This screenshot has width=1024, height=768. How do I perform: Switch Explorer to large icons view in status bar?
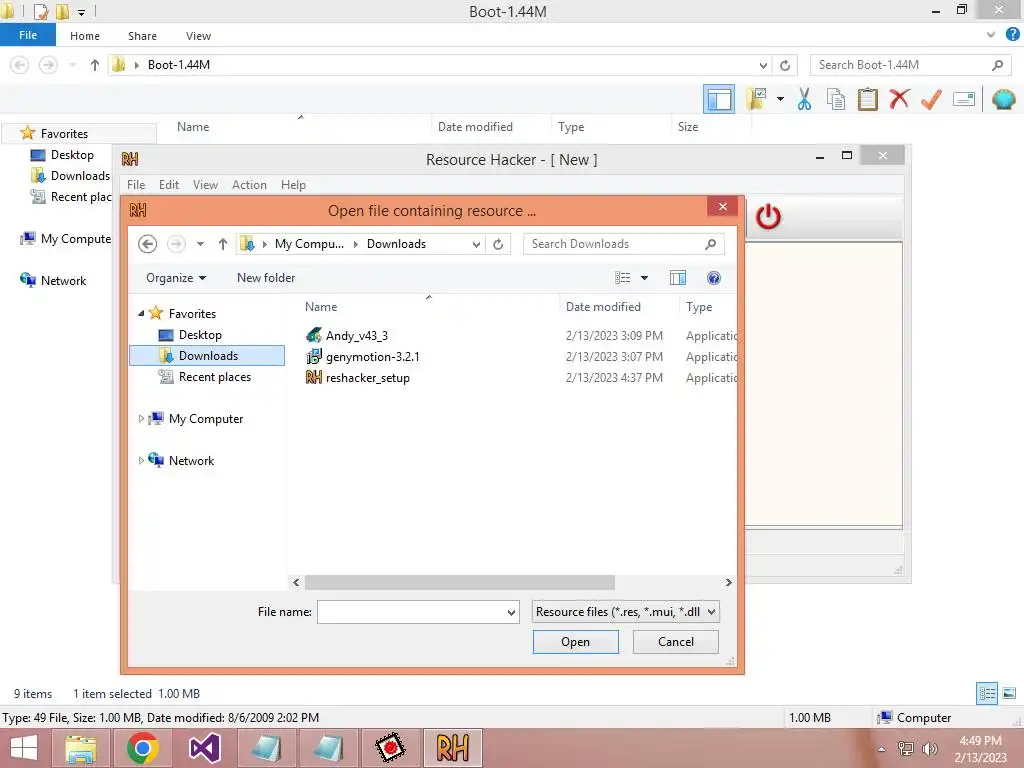pyautogui.click(x=1009, y=693)
